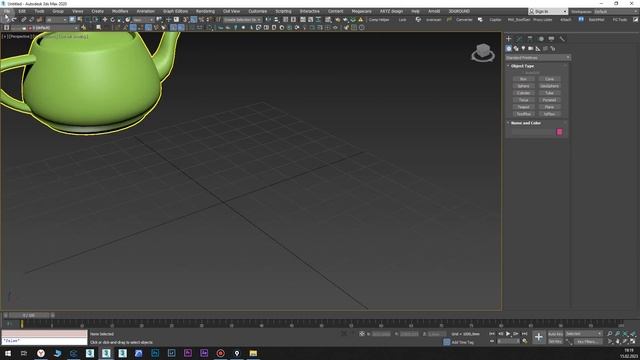Screen dimensions: 640x360
Task: Toggle Set Key mode
Action: point(556,341)
